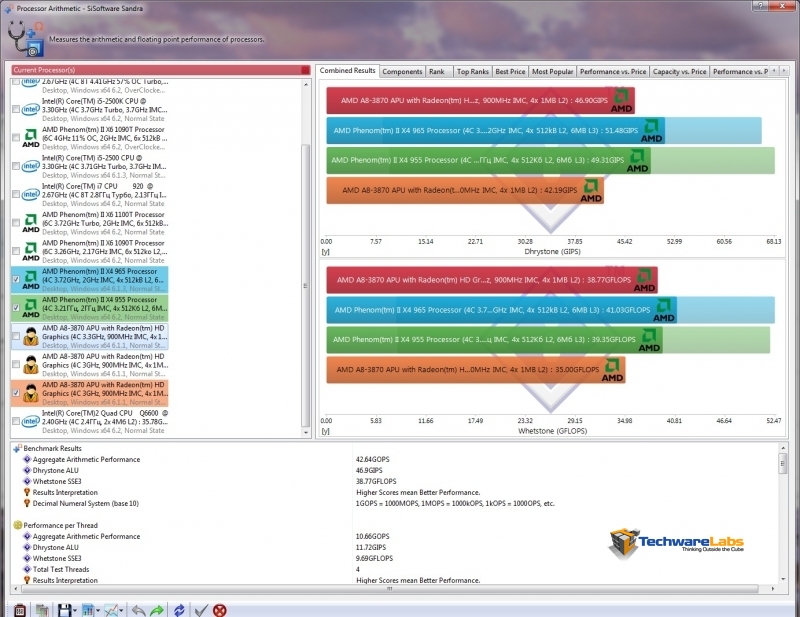Switch to the Components tab
The image size is (800, 617).
tap(402, 71)
